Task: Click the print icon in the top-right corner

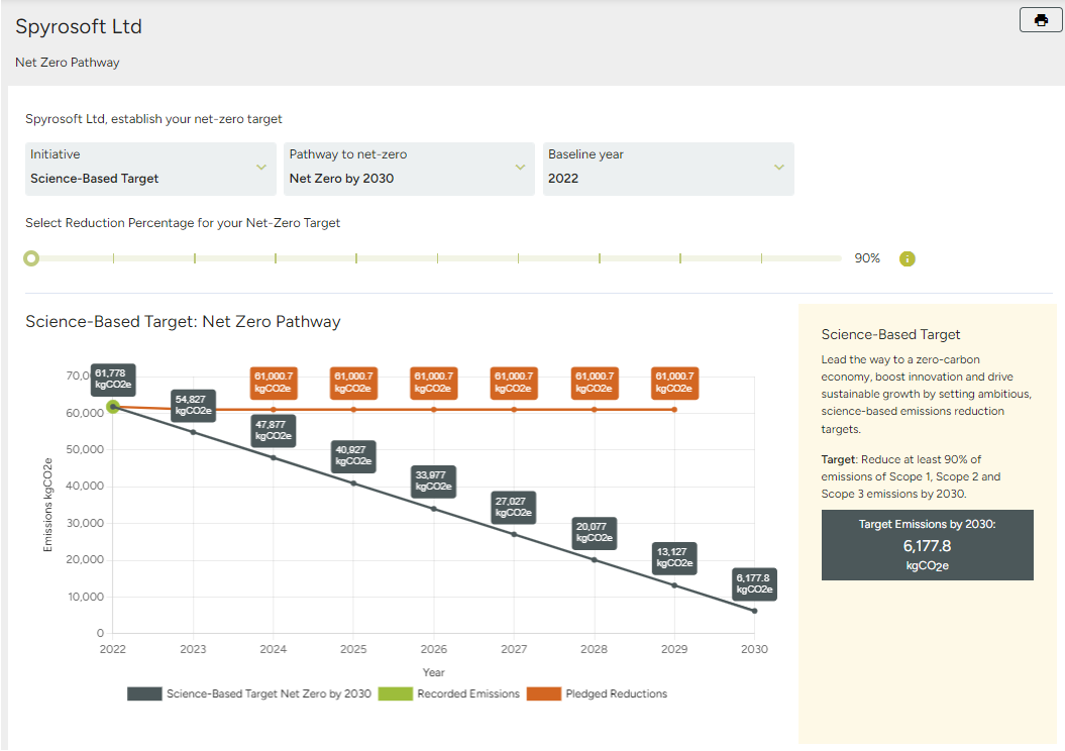Action: [1040, 19]
